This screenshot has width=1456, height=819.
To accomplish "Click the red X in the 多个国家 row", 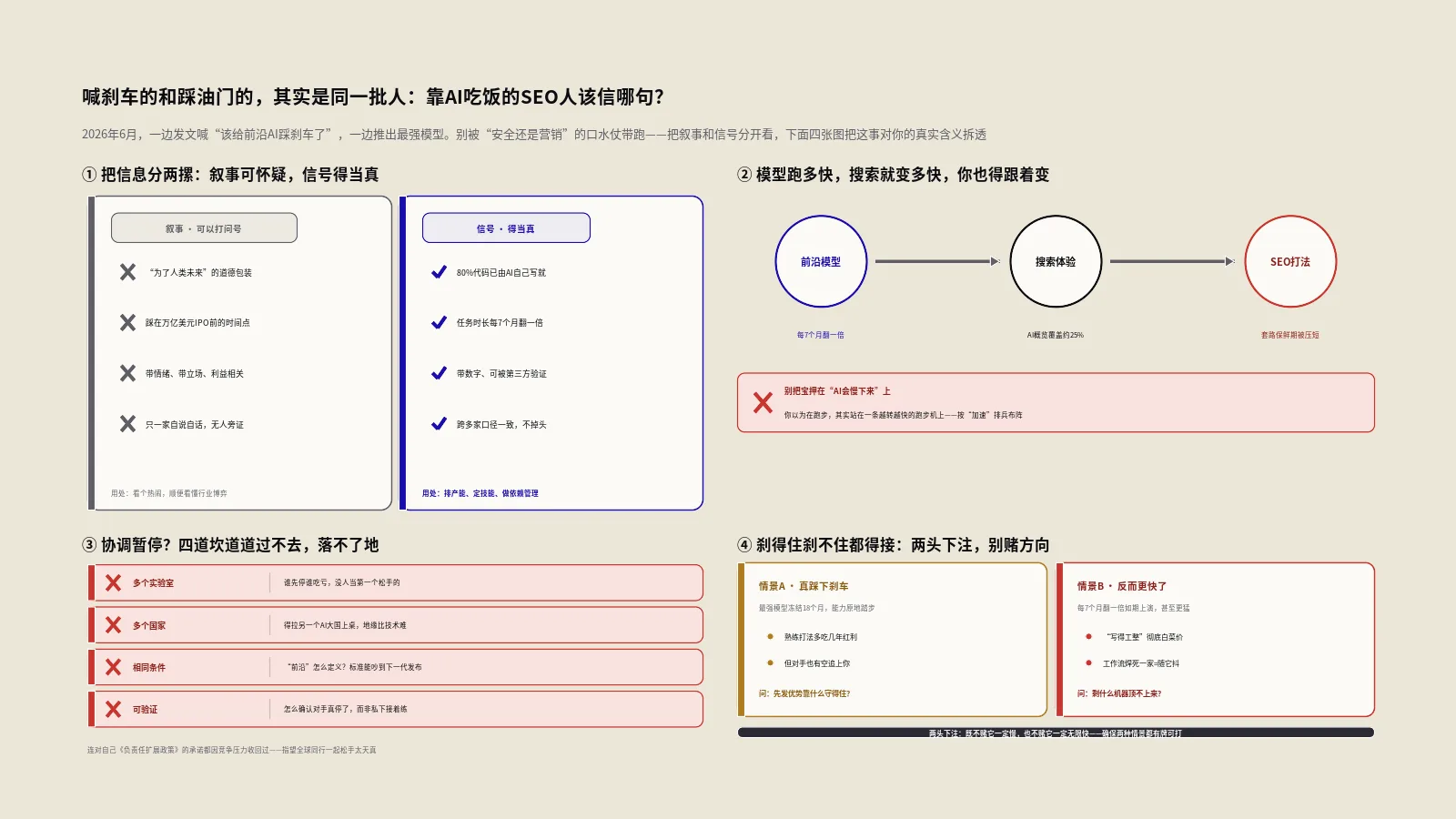I will pos(113,625).
